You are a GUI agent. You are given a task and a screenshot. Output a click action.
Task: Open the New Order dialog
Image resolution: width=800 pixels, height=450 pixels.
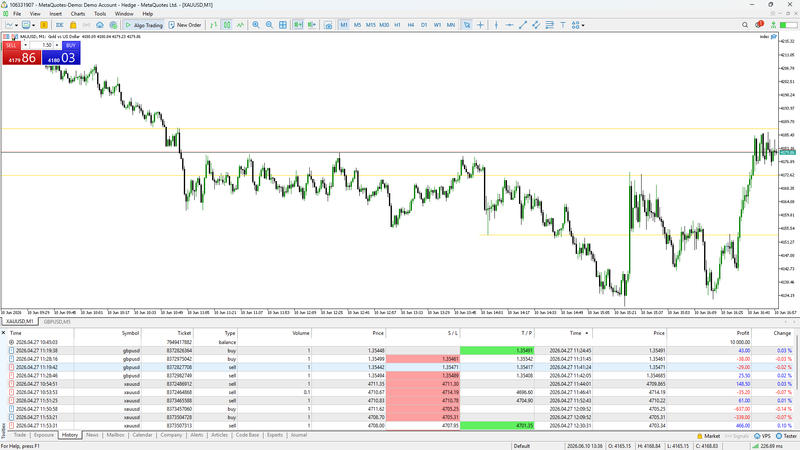point(185,24)
